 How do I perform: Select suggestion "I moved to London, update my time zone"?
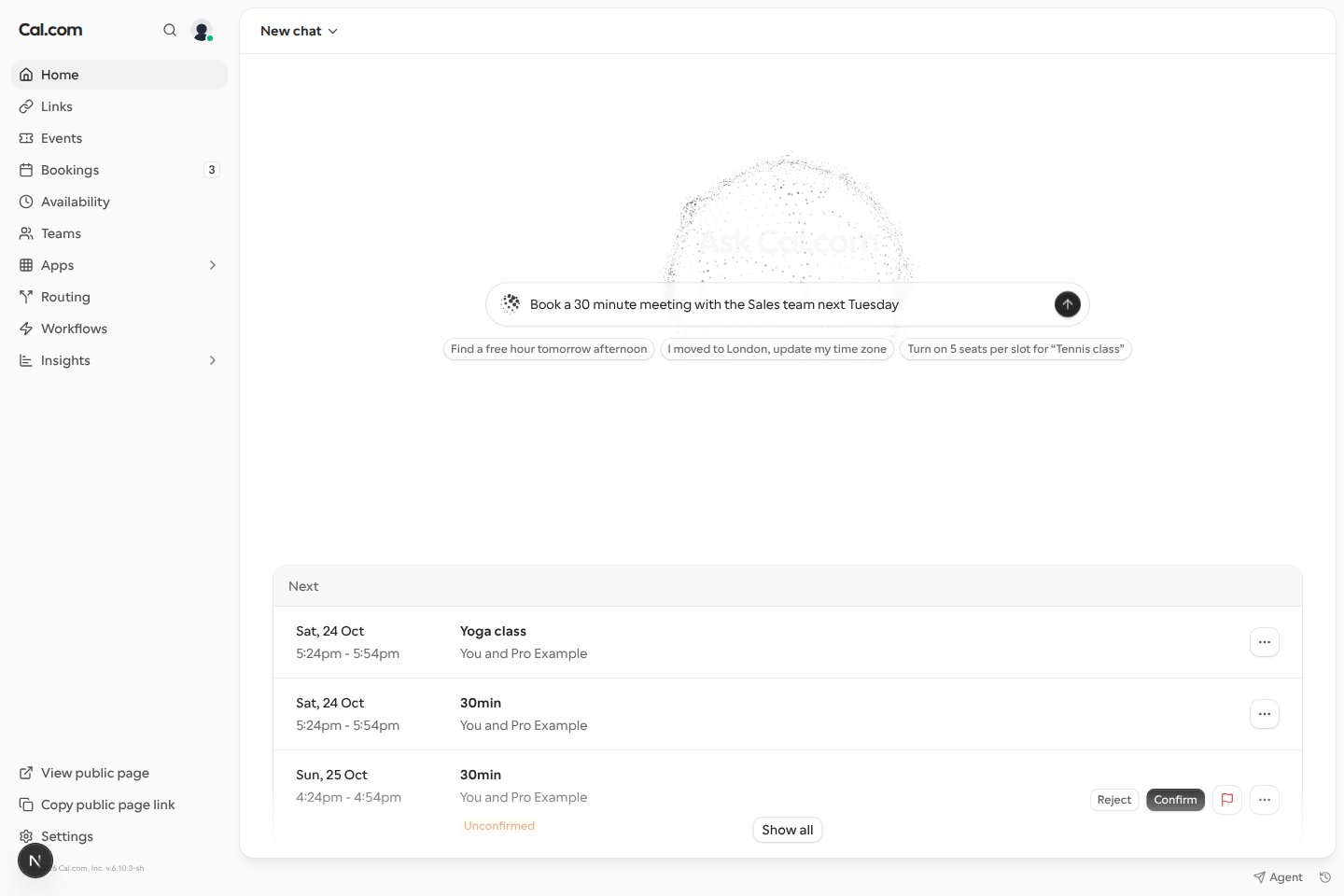pos(777,349)
